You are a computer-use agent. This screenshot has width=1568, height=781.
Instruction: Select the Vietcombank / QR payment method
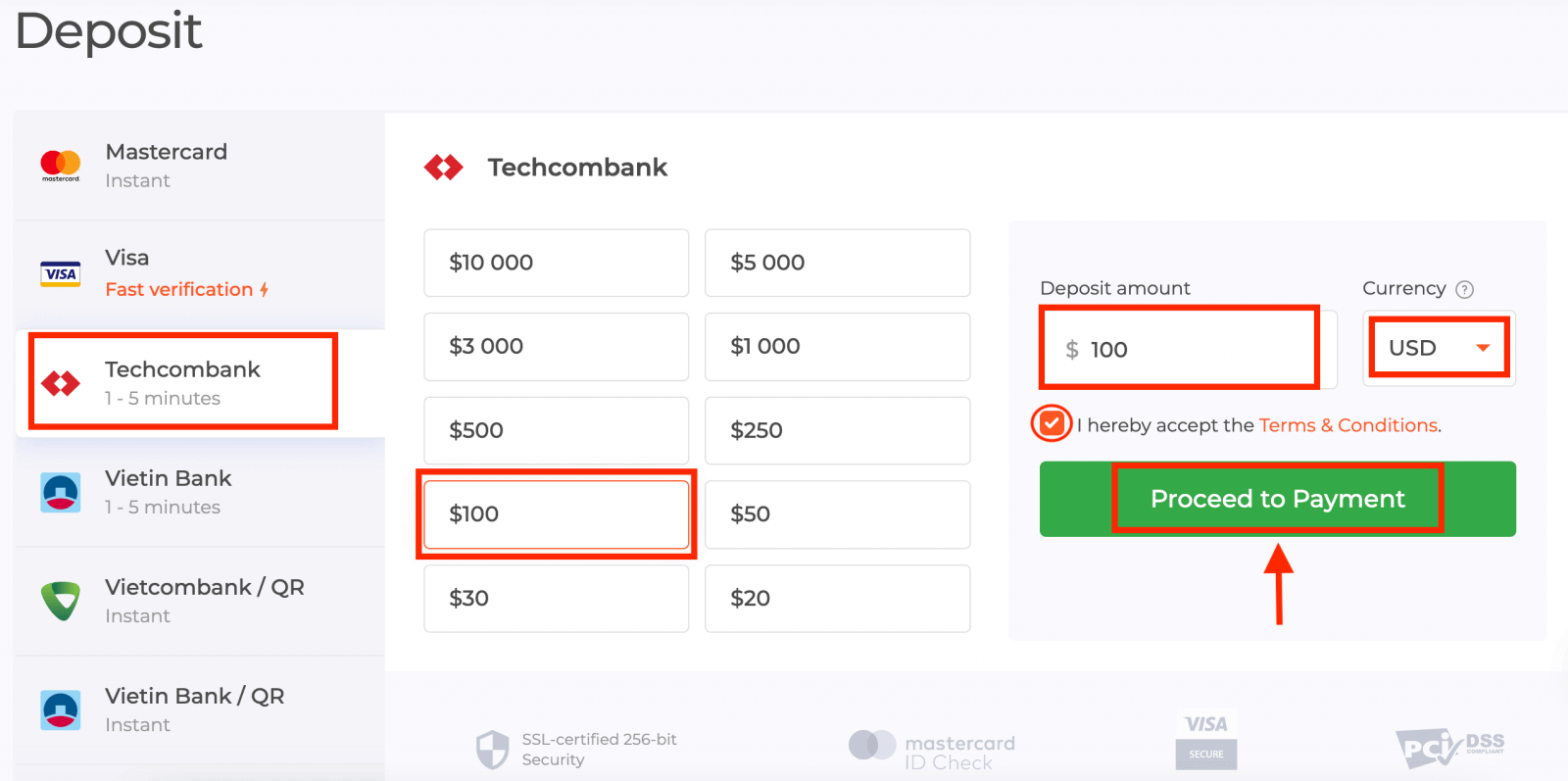click(204, 600)
